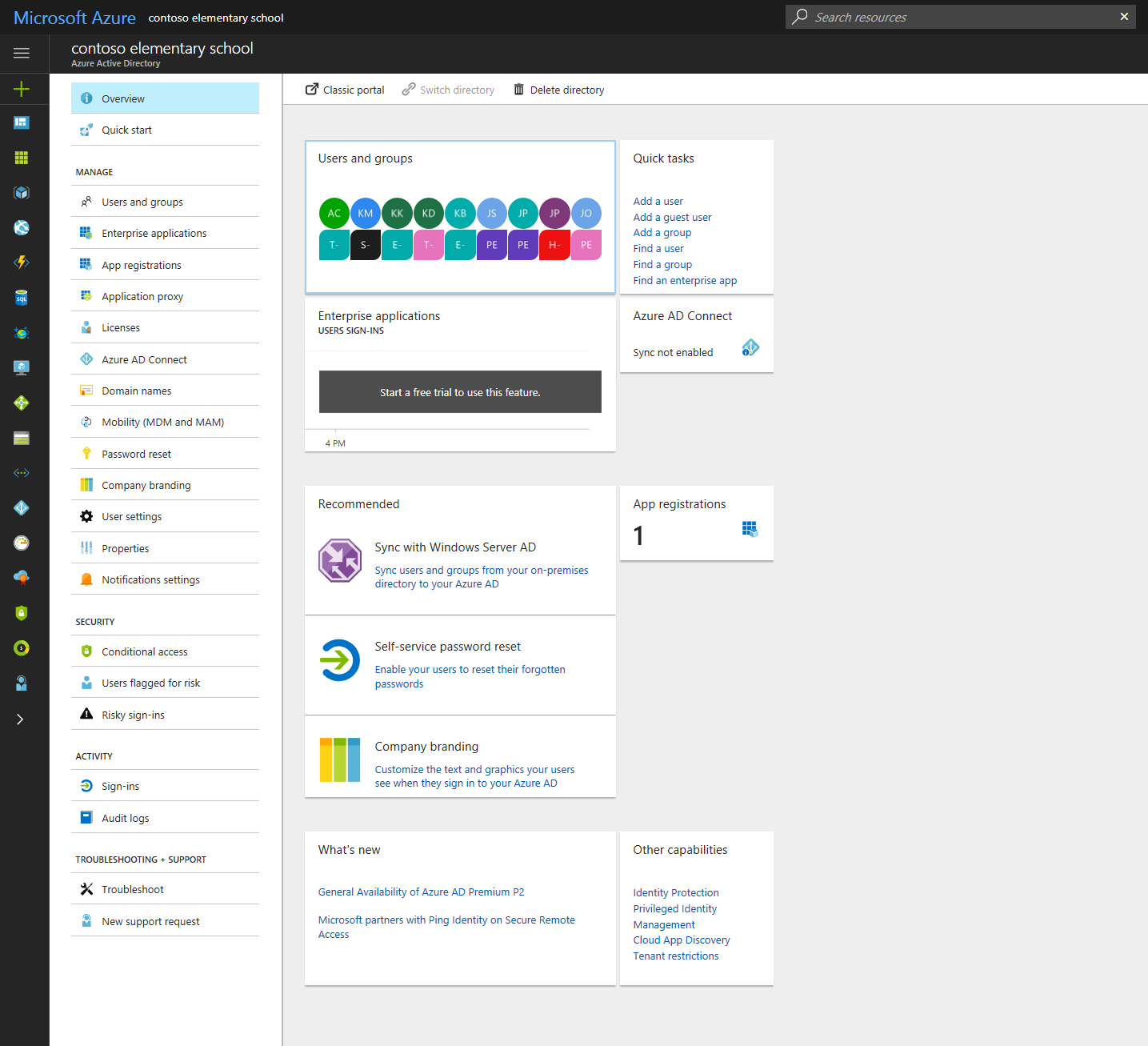
Task: Open Identity Protection link
Action: (676, 892)
